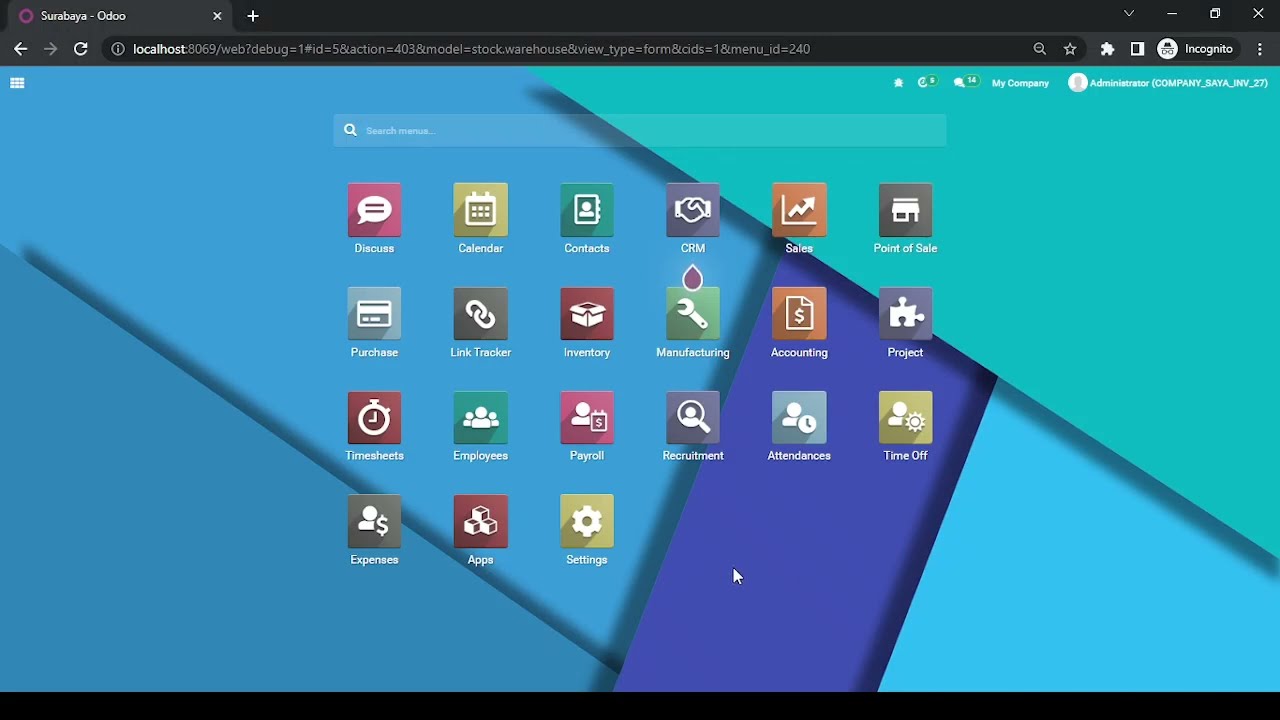1280x720 pixels.
Task: Open the debug tools bug icon
Action: 898,83
